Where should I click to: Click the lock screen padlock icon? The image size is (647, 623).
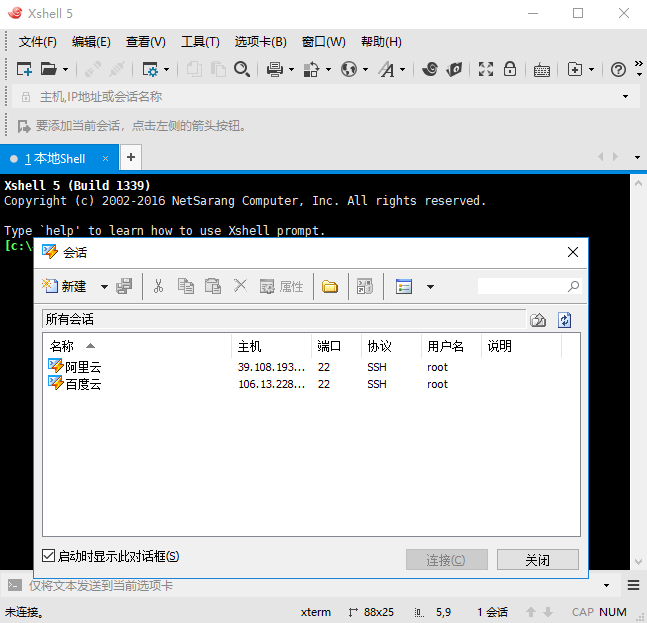(x=510, y=69)
